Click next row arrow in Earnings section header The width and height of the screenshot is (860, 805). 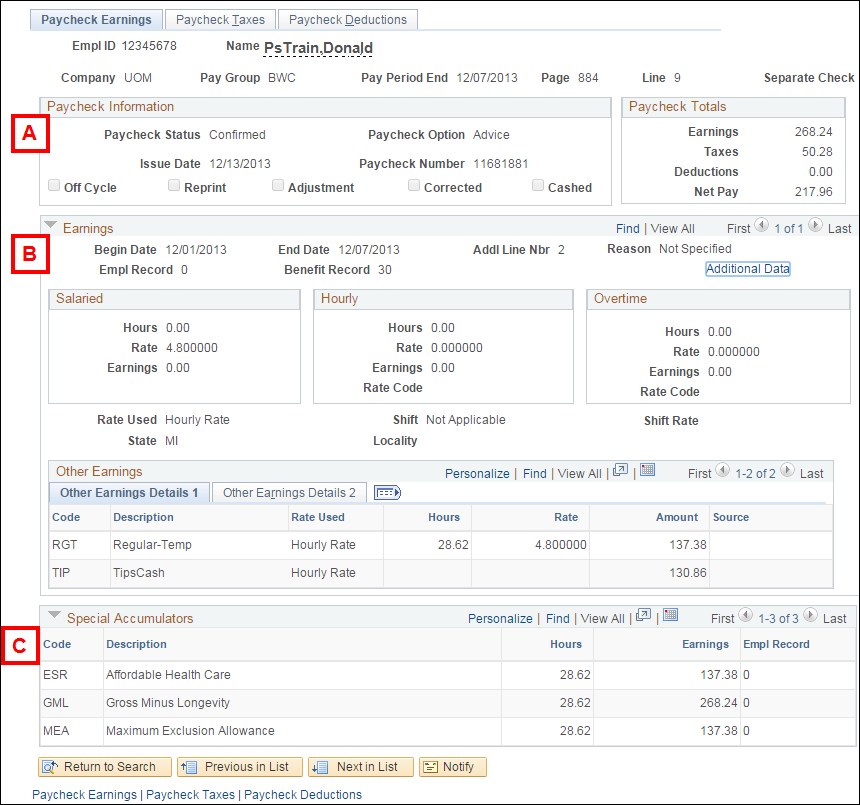tap(815, 227)
